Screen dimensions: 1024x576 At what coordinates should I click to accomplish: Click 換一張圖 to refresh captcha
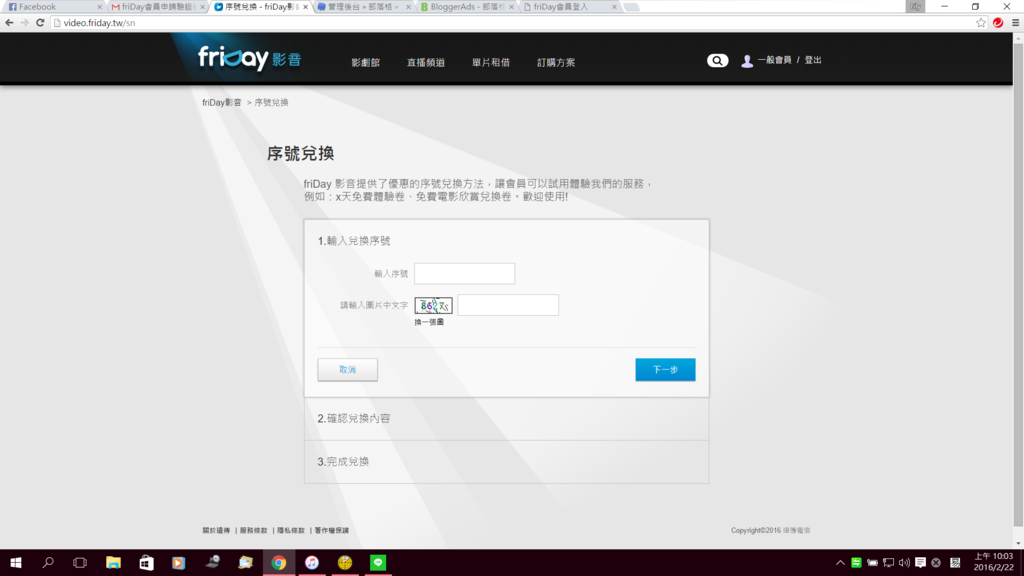pos(429,322)
